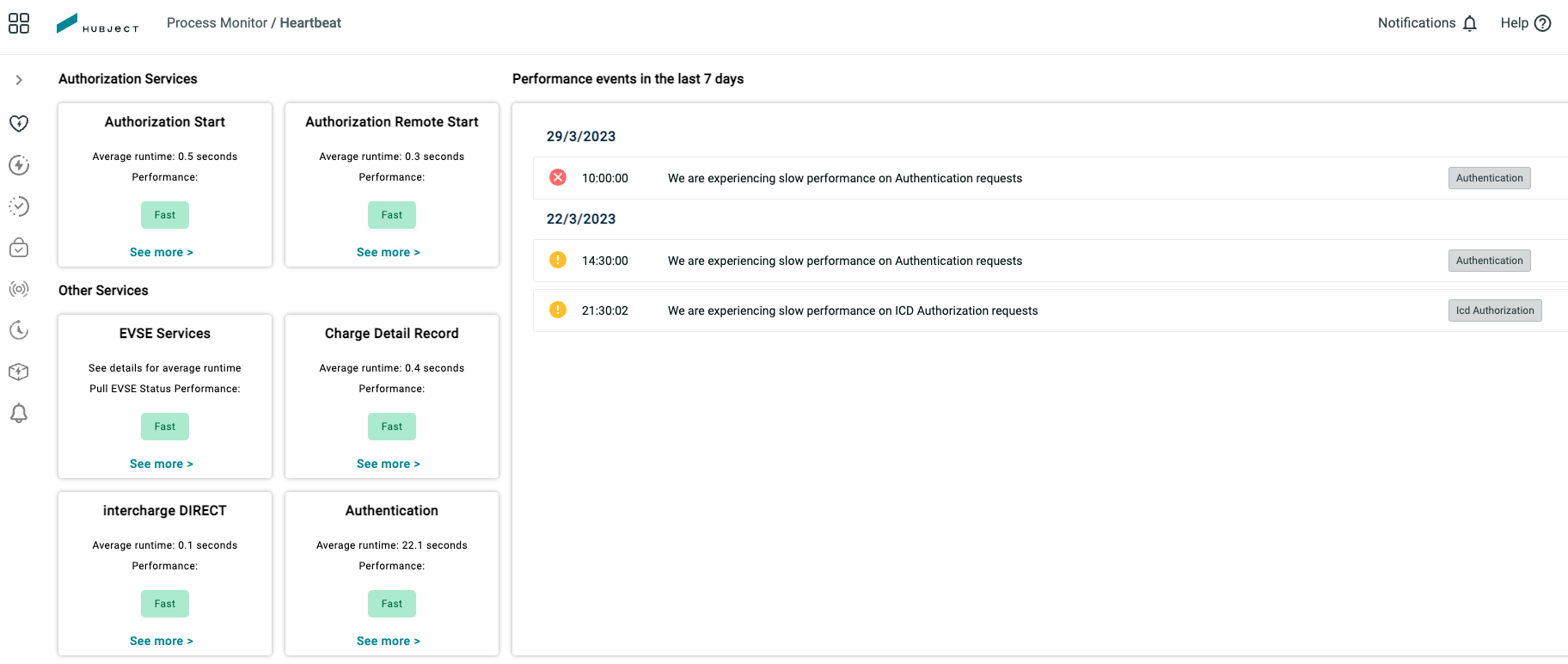1568x664 pixels.
Task: Select the 10:00:00 event message text
Action: [x=845, y=178]
